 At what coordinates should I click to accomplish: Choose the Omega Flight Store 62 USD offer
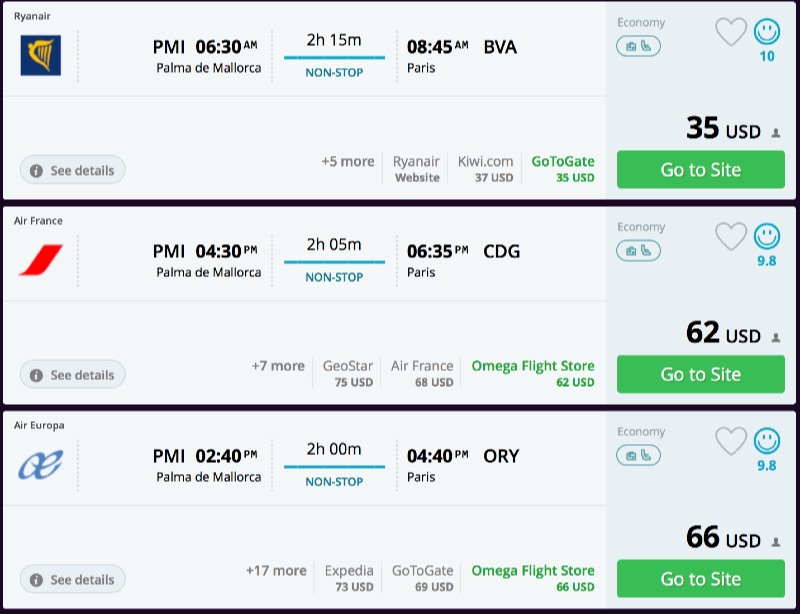[533, 373]
